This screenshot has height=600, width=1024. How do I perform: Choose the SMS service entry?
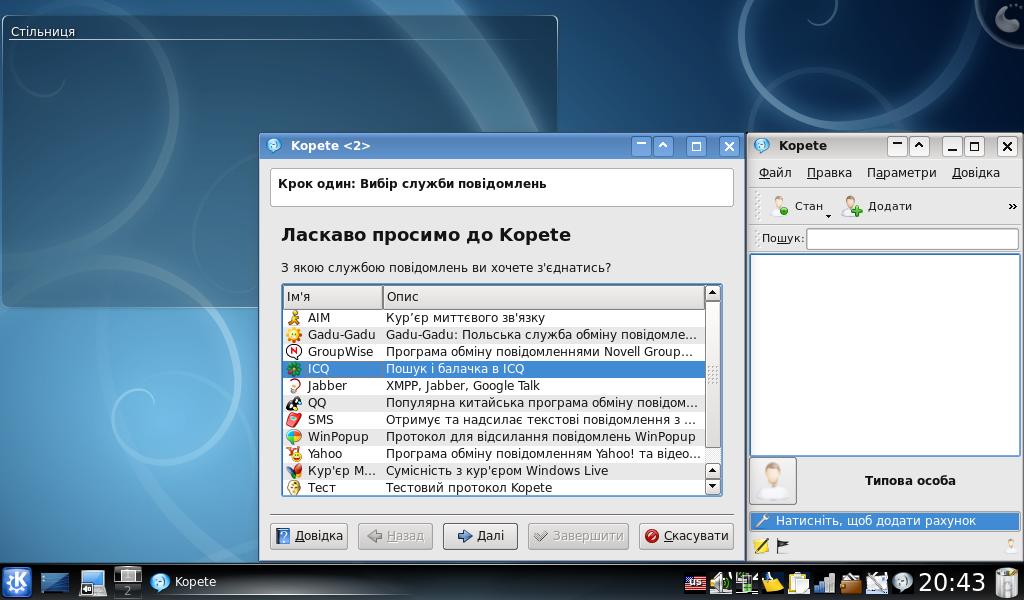(494, 420)
